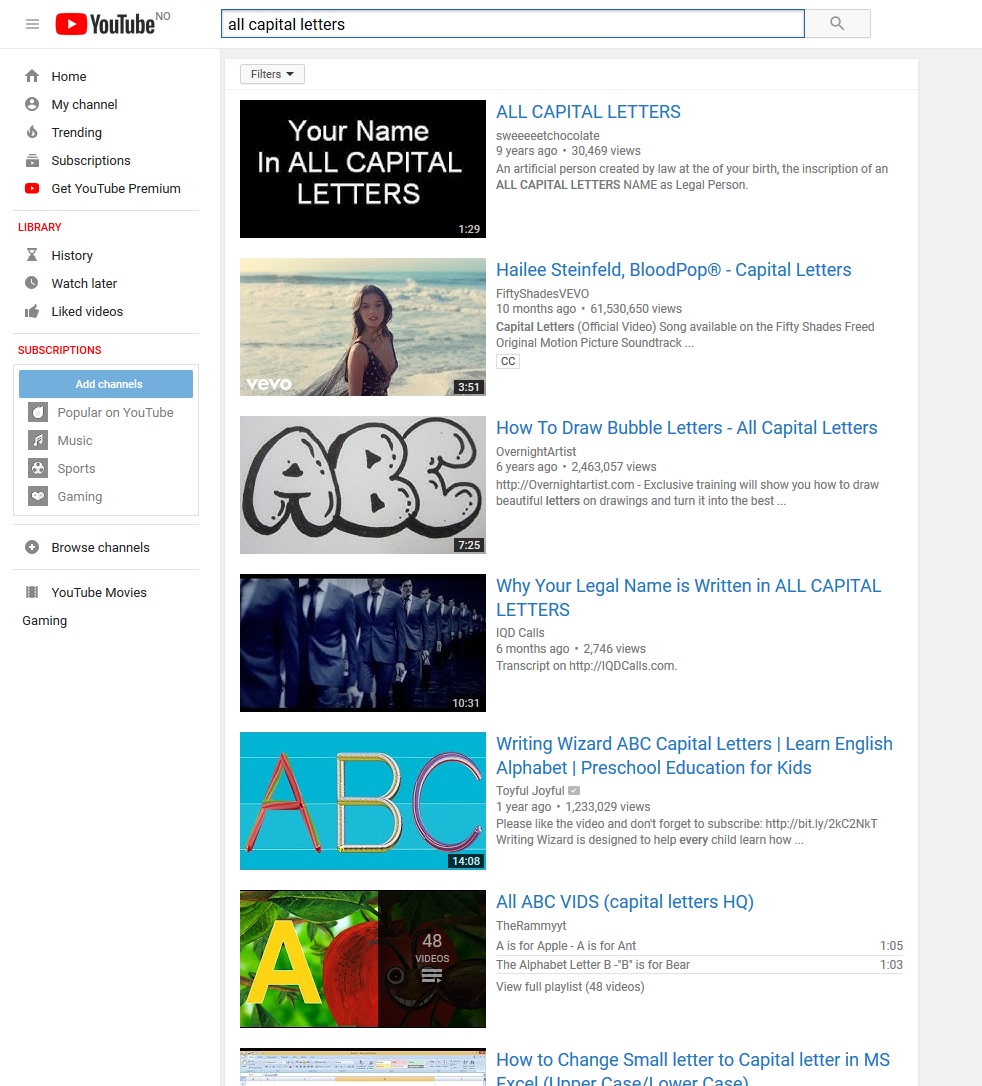
Task: Open the Hailee Steinfeld vevo beach thumbnail
Action: coord(363,327)
